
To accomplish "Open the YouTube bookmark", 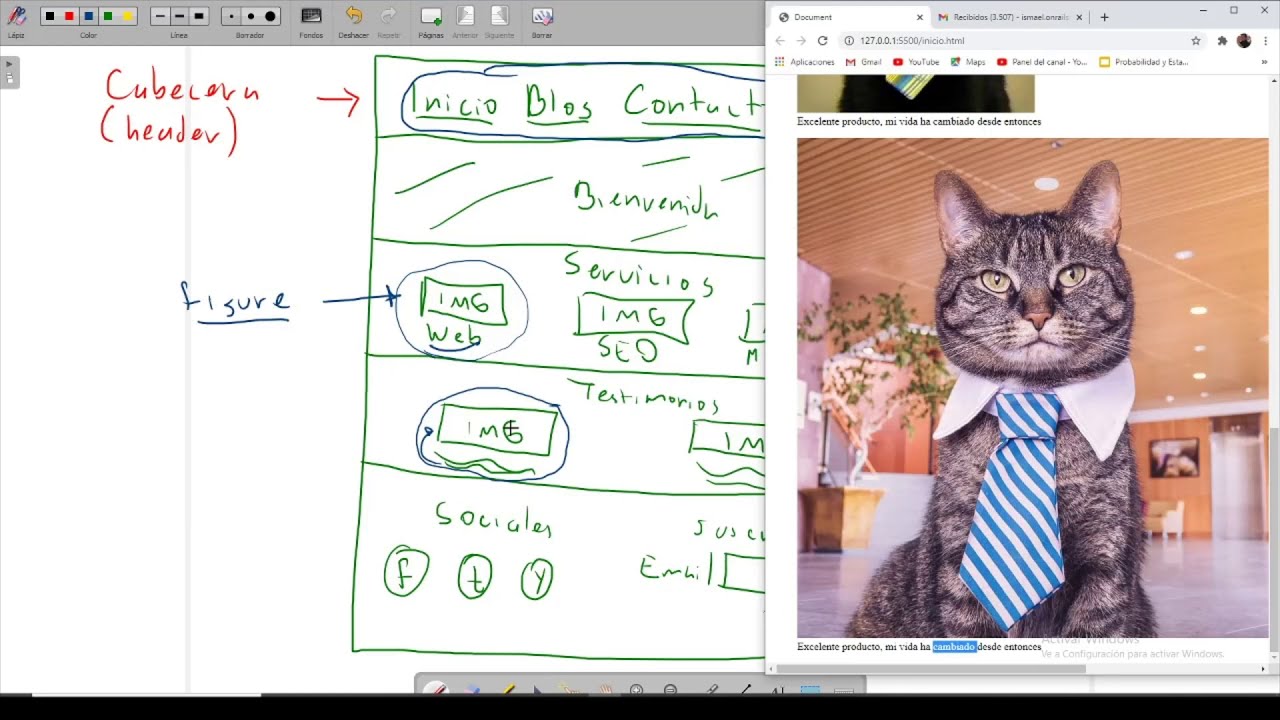I will tap(916, 62).
